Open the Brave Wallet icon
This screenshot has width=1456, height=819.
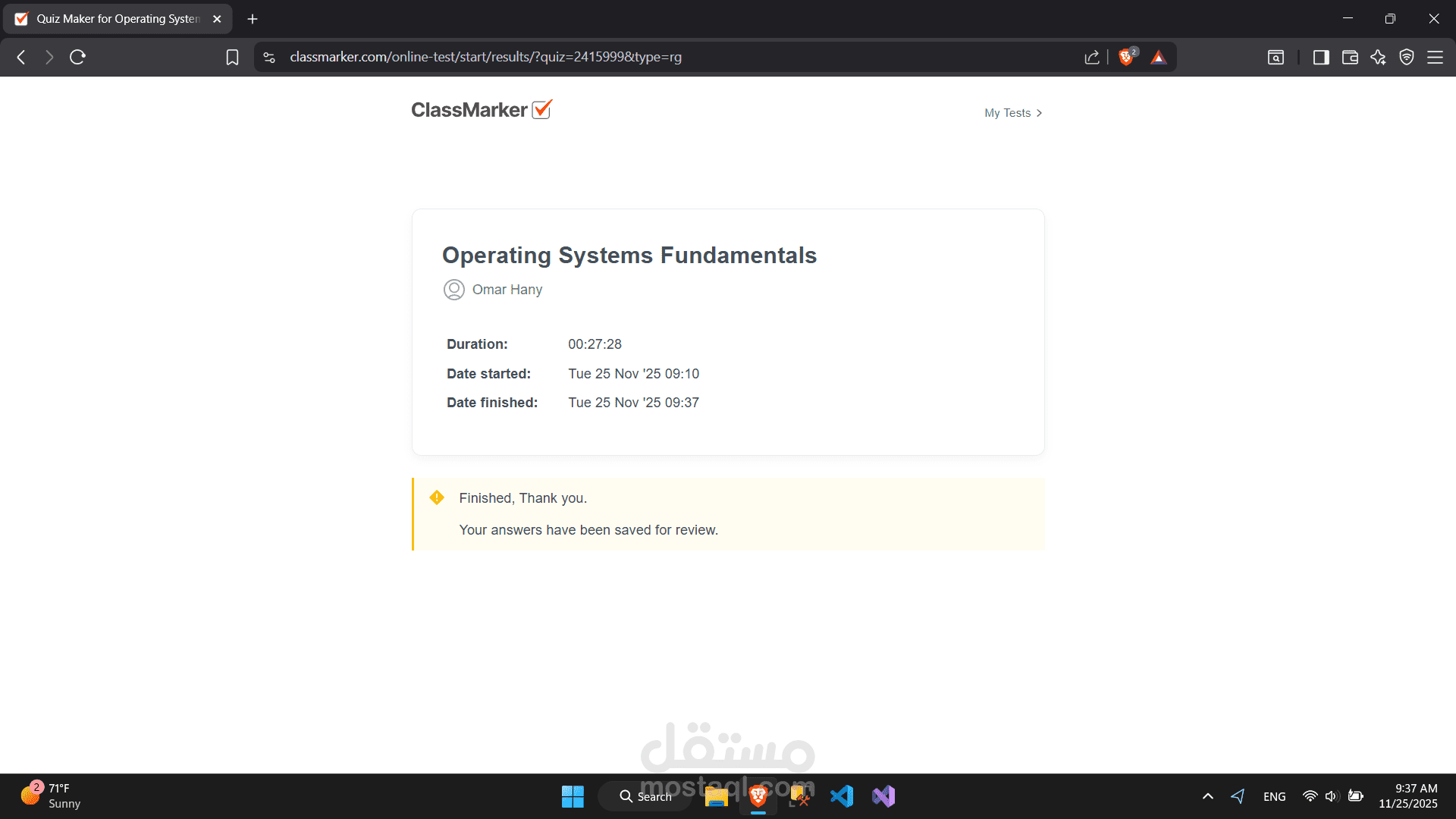tap(1349, 57)
